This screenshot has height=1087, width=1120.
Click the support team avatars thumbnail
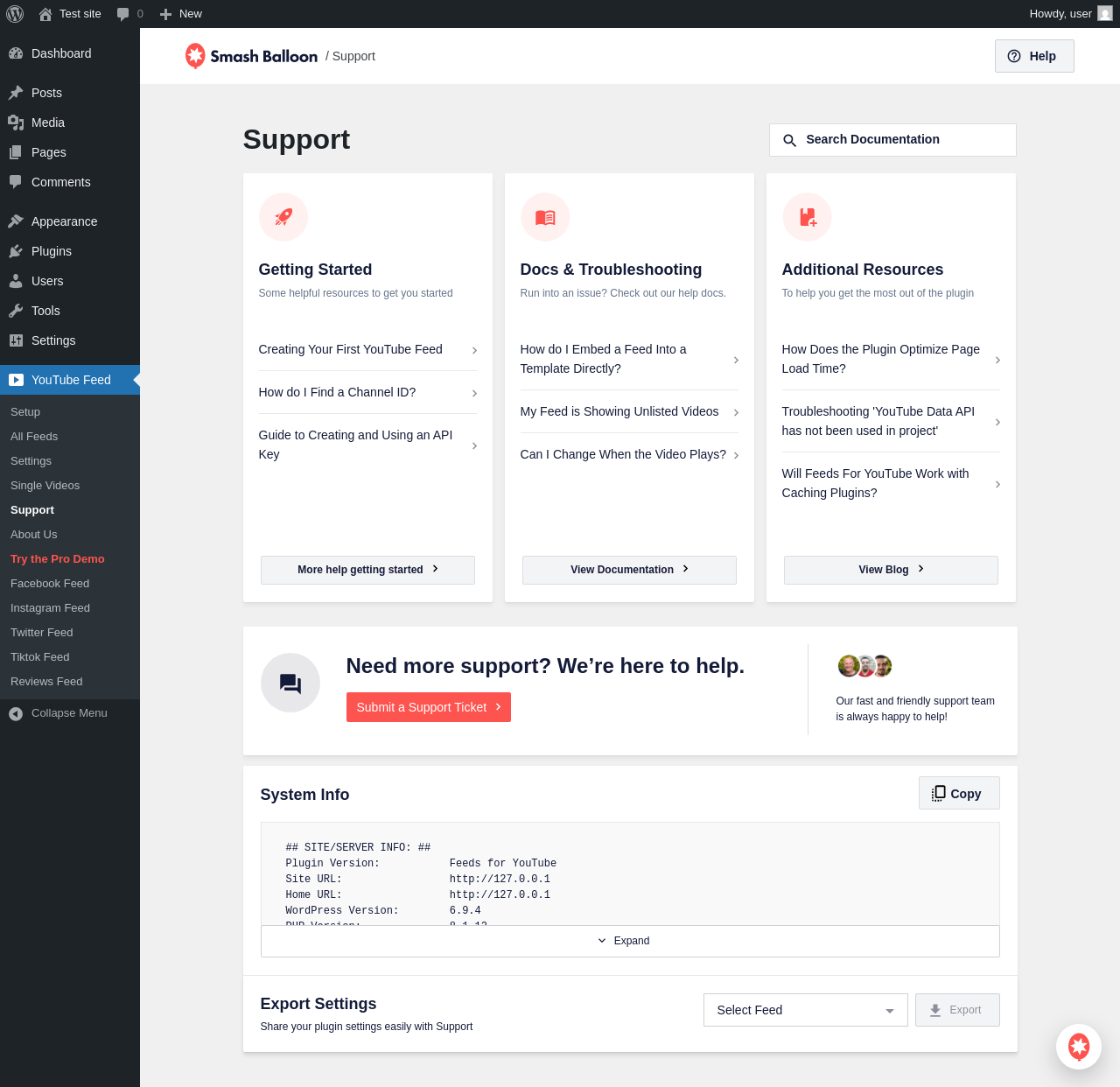pyautogui.click(x=864, y=666)
